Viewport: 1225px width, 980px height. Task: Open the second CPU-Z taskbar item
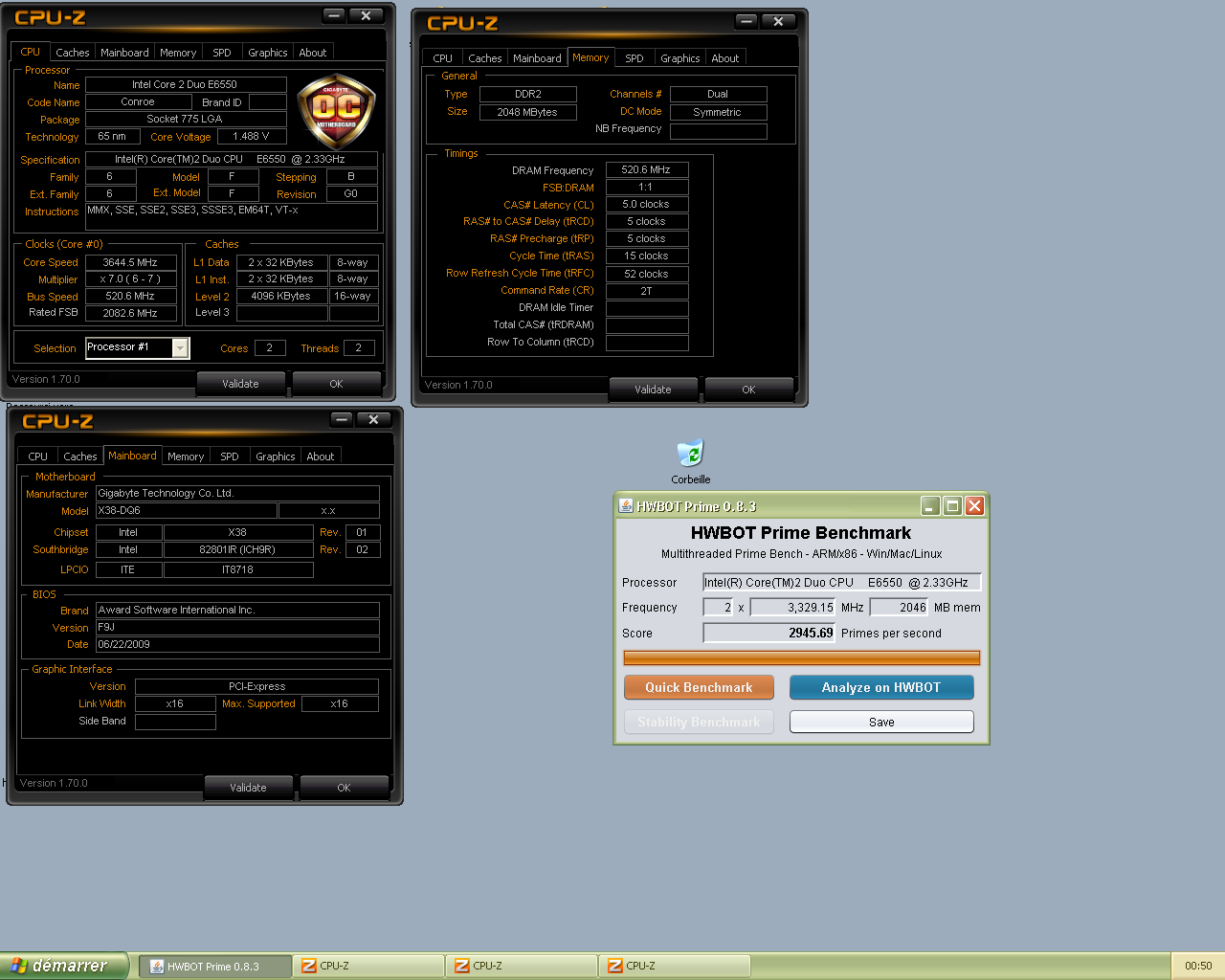tap(522, 966)
